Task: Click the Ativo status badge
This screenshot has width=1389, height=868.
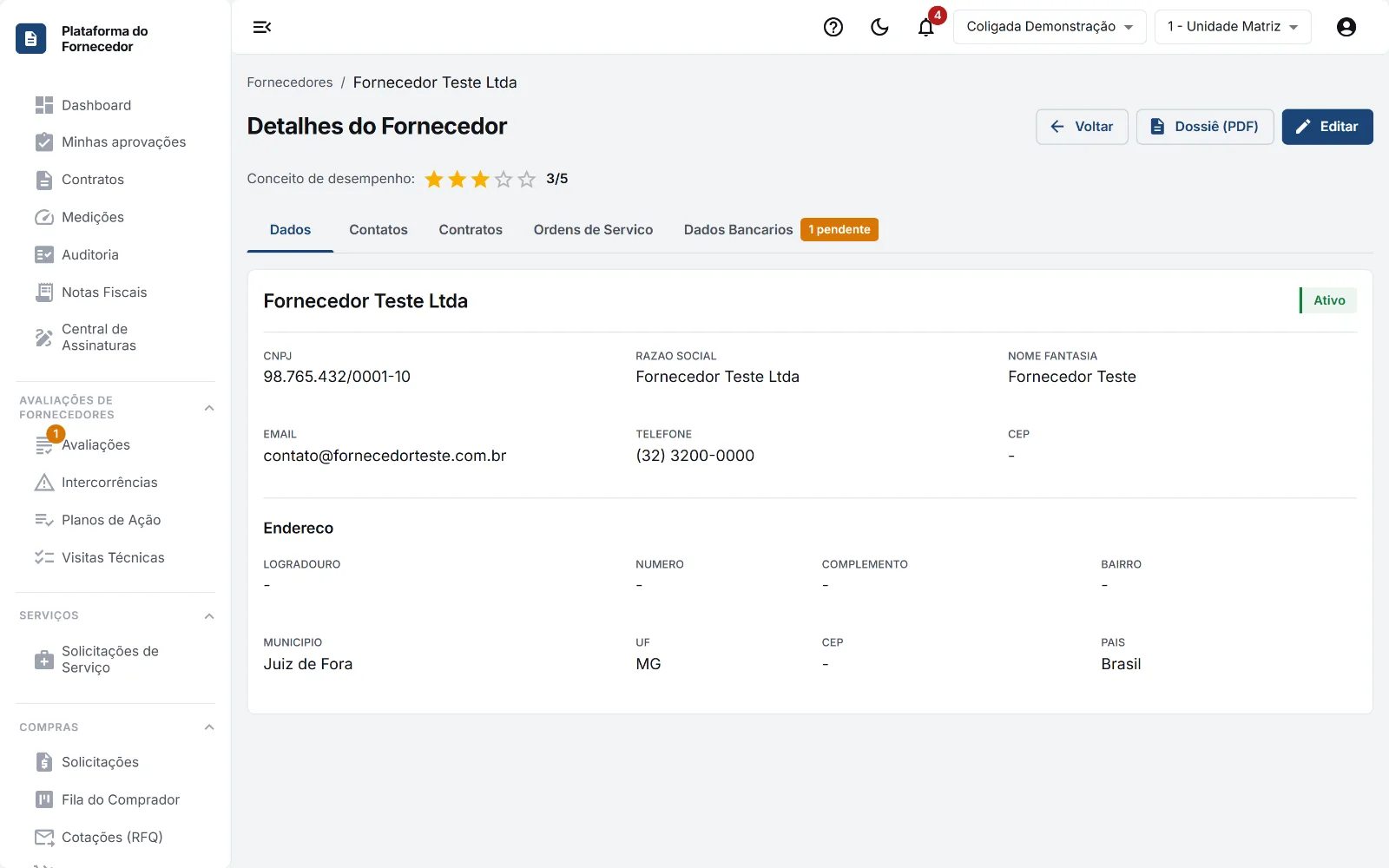Action: [1328, 300]
